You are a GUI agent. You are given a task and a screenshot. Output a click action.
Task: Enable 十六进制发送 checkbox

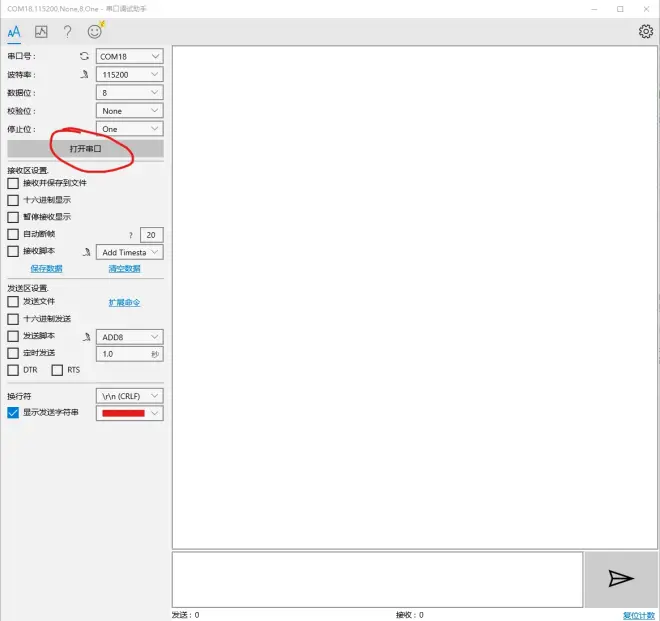point(13,319)
